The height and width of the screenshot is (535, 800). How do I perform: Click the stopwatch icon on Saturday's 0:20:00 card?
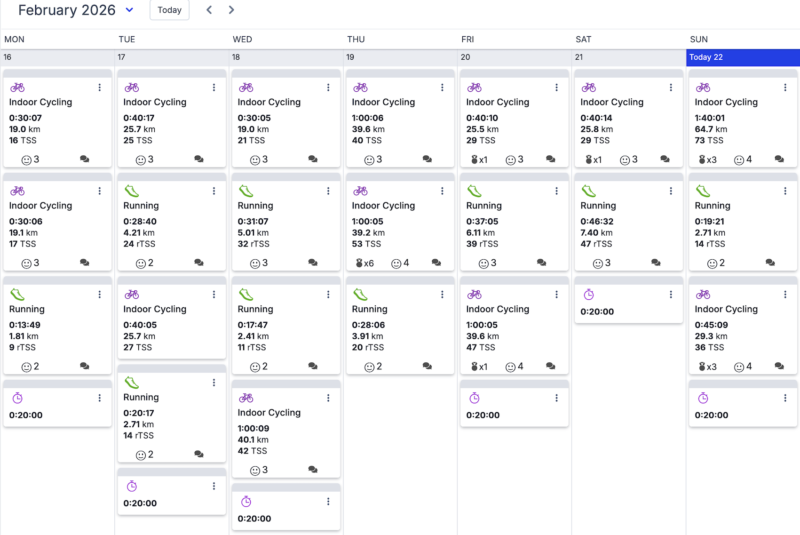point(589,294)
